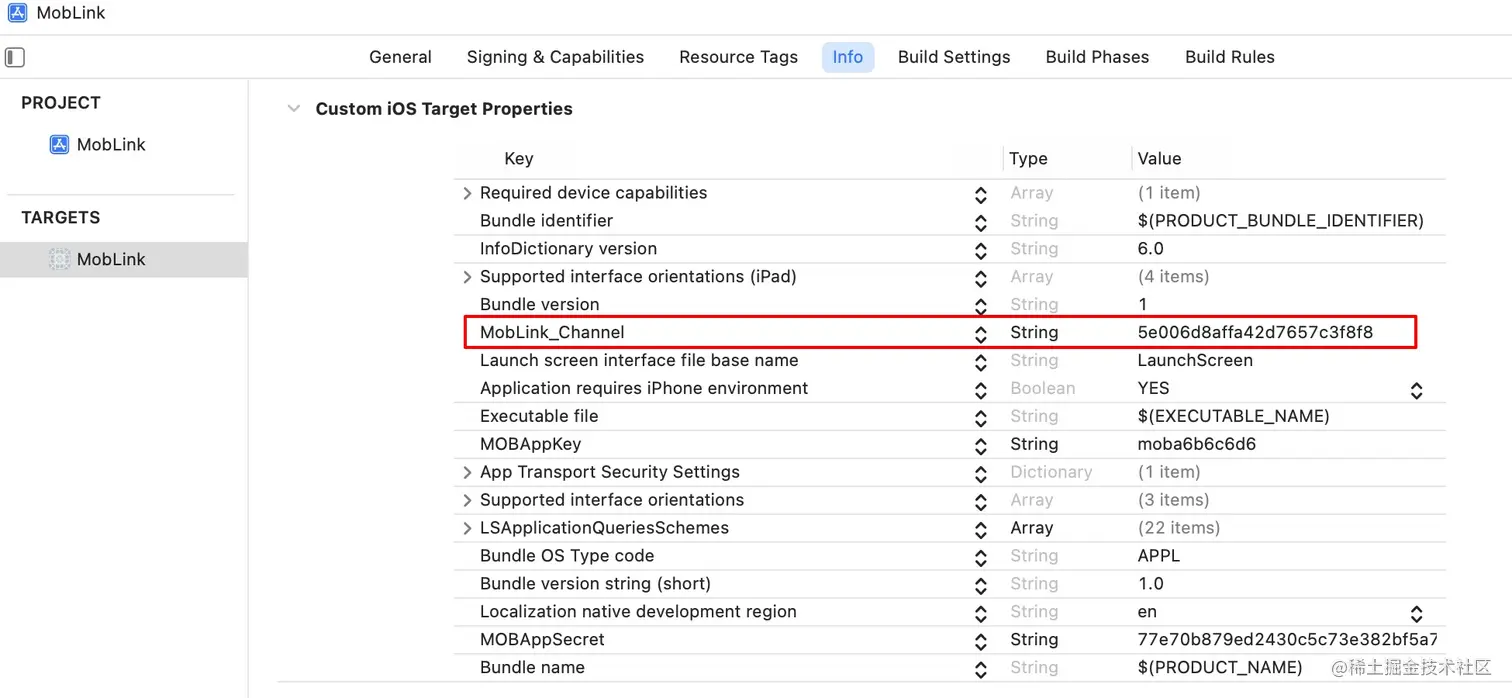
Task: Click the stepper icon on MOBAppKey row
Action: click(x=981, y=445)
